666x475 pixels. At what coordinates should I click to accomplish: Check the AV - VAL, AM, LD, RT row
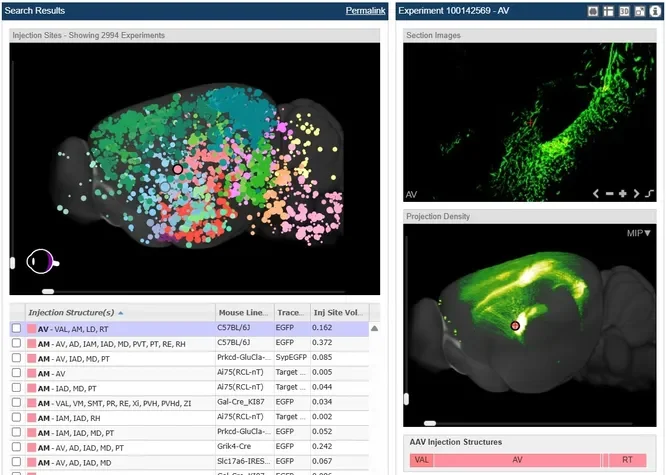coord(16,328)
